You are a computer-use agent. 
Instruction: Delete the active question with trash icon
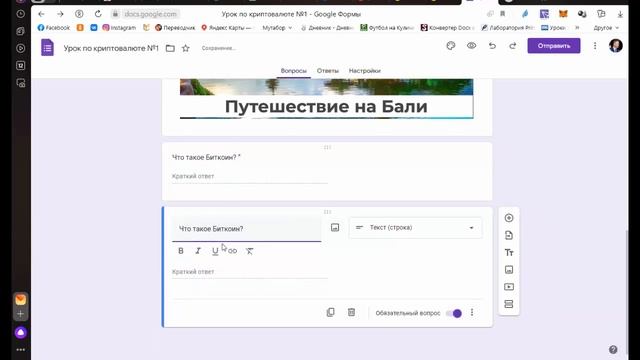(x=351, y=312)
